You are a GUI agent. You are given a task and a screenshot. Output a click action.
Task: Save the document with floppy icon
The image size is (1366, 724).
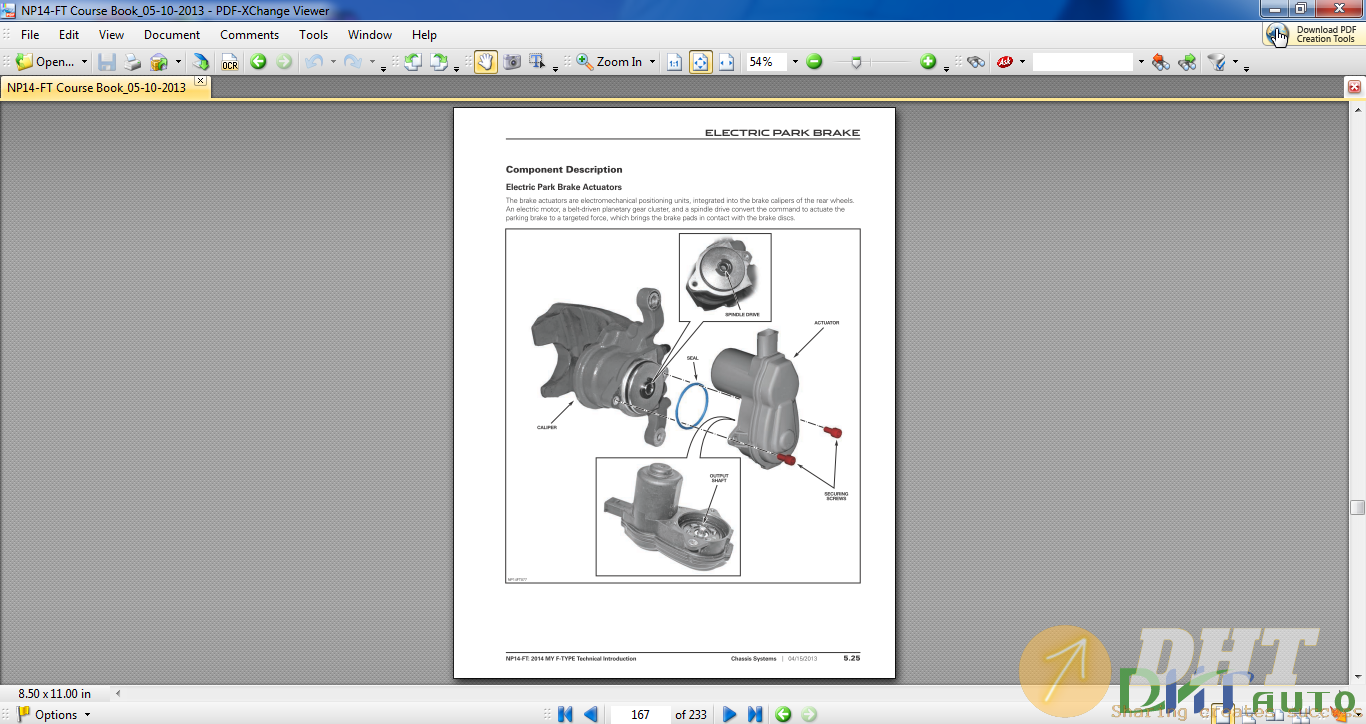click(x=107, y=62)
